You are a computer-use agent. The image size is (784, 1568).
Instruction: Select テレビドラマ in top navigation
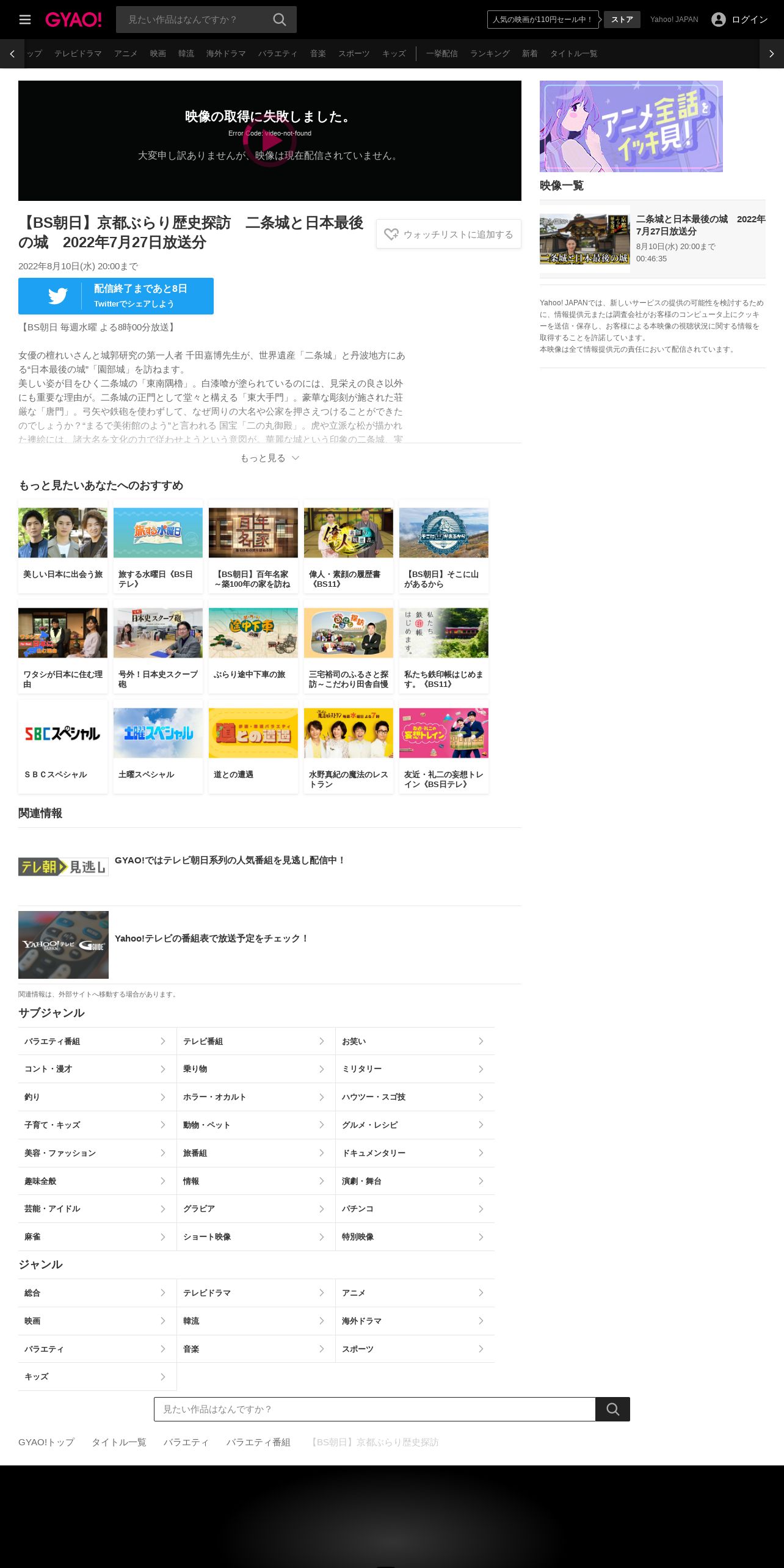[x=78, y=54]
